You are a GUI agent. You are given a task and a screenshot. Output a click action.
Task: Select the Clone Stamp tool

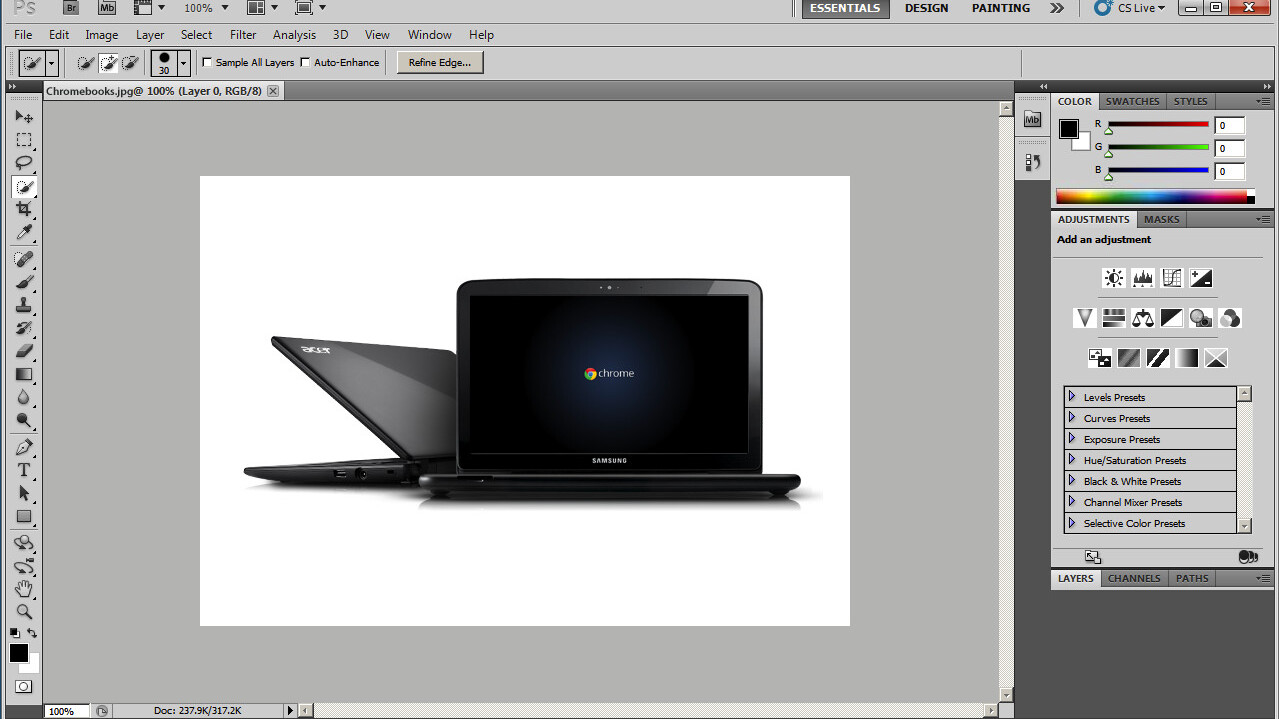tap(24, 306)
